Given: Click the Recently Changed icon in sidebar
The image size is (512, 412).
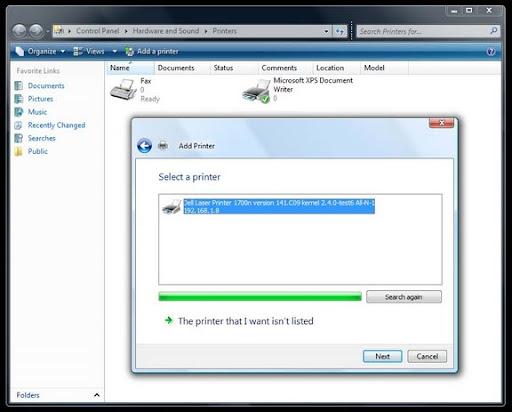Looking at the screenshot, I should (x=19, y=125).
